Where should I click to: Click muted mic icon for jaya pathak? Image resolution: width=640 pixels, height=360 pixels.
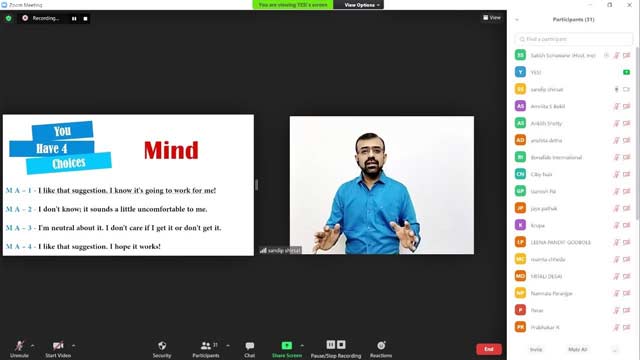coord(616,209)
